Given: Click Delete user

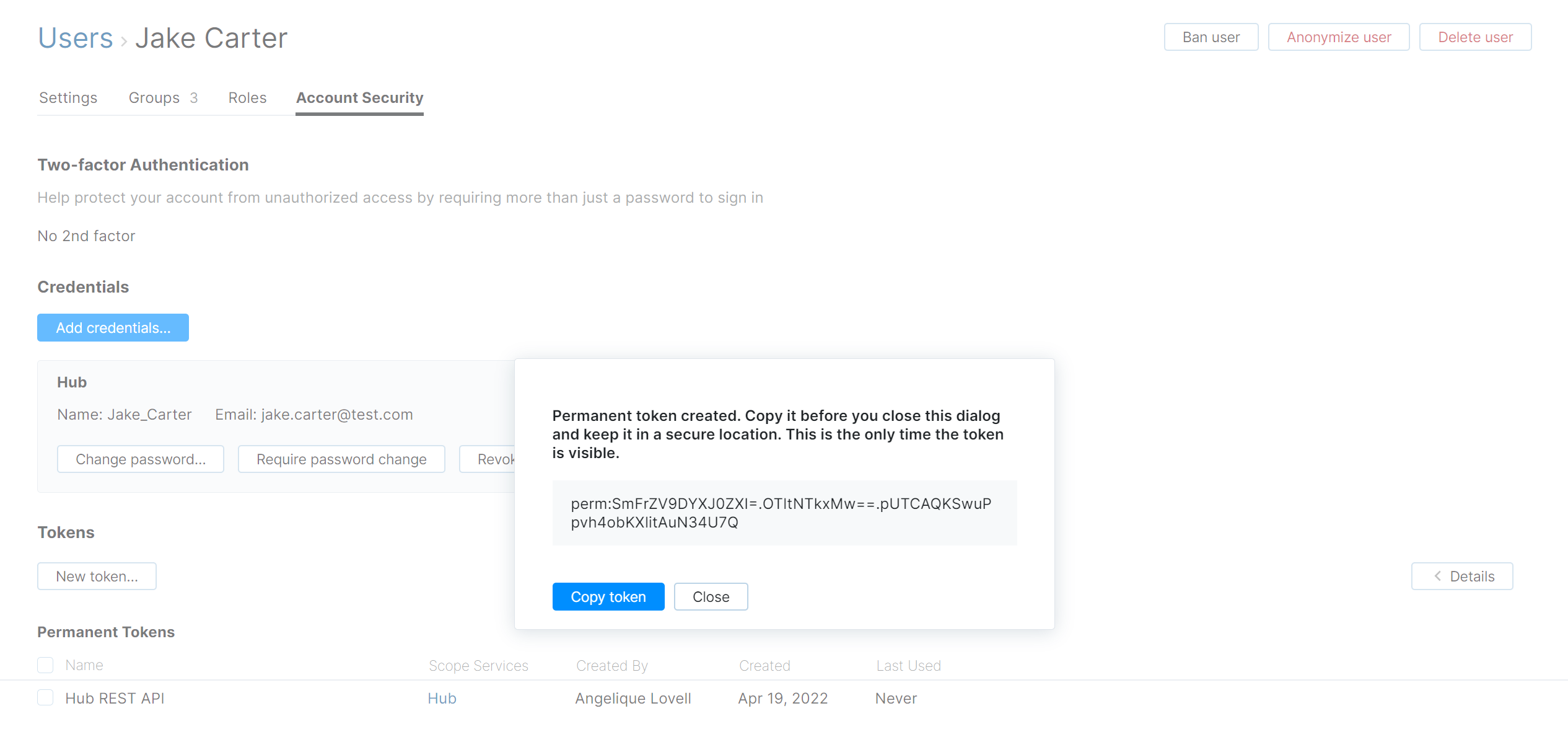Looking at the screenshot, I should tap(1475, 37).
